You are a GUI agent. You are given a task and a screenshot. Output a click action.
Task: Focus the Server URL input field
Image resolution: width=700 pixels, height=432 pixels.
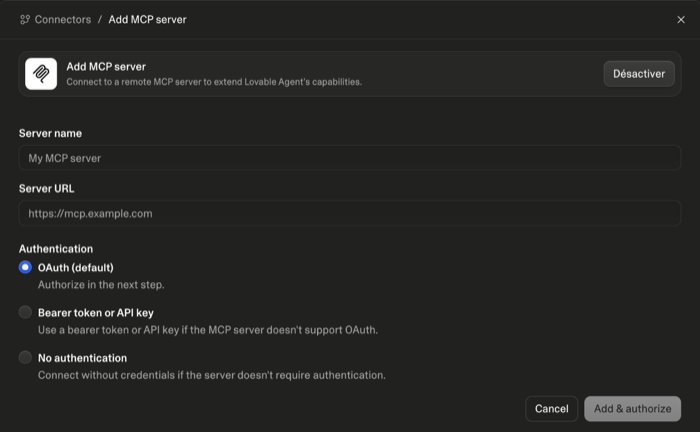[x=350, y=213]
